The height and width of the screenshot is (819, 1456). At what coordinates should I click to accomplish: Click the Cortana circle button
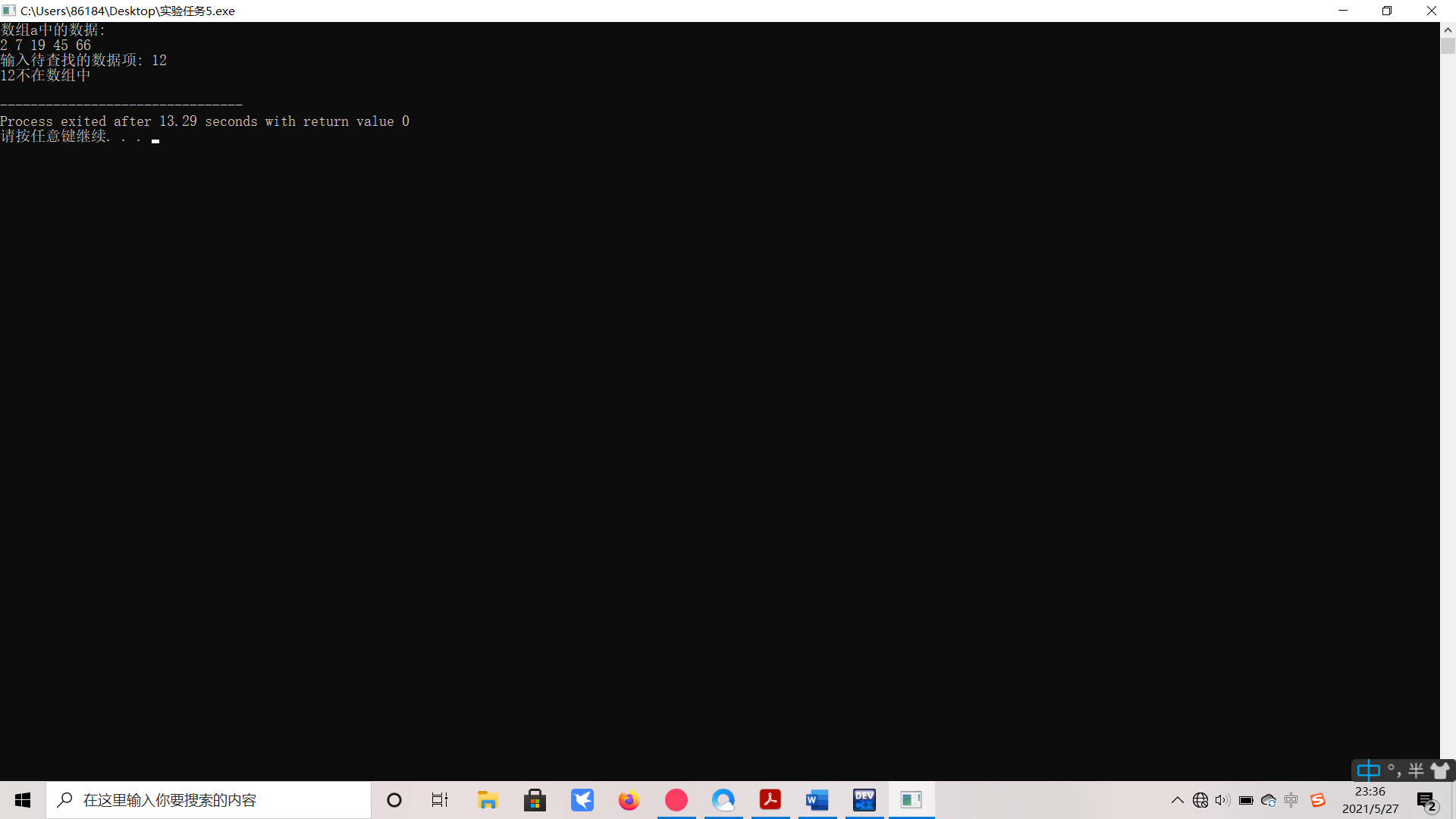point(394,800)
